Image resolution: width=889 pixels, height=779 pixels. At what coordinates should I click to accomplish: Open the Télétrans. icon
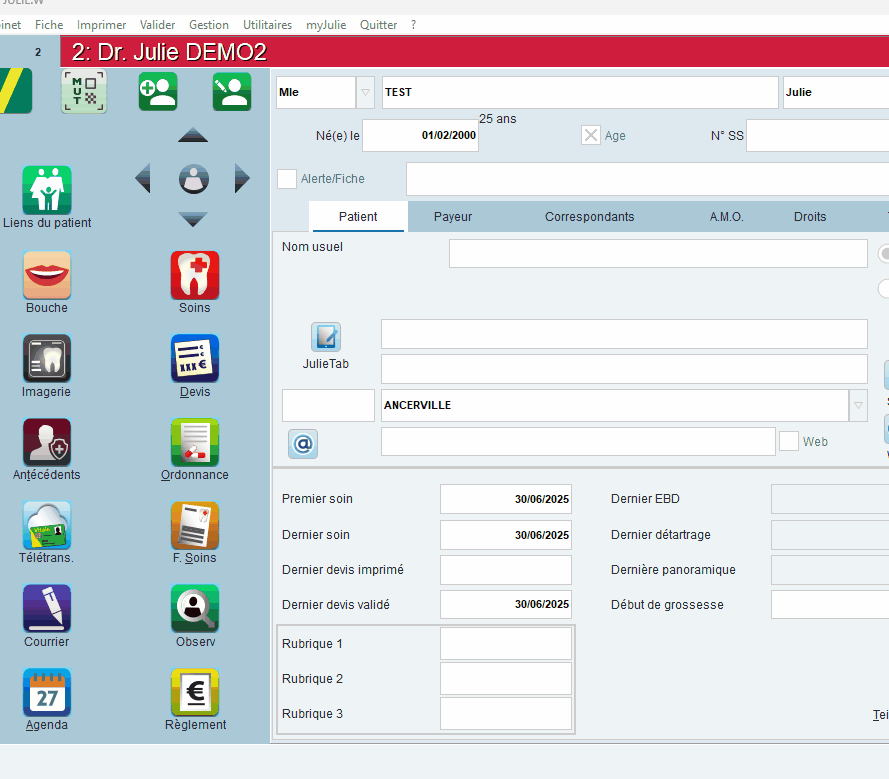47,526
